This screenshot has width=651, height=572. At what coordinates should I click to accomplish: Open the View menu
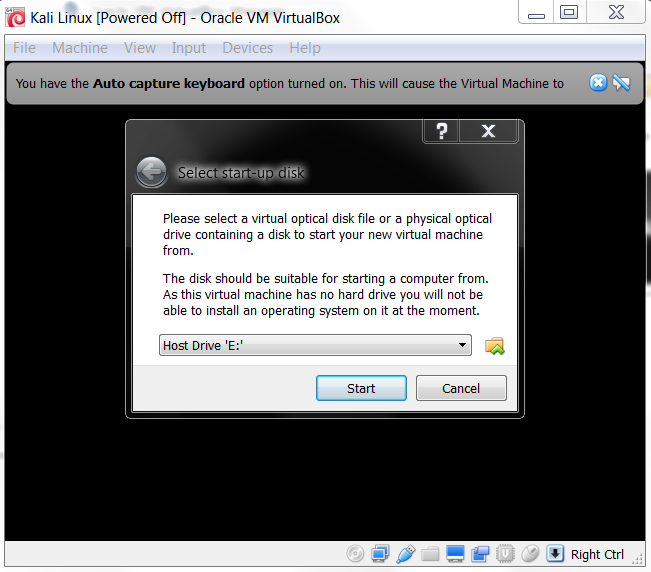click(x=140, y=48)
